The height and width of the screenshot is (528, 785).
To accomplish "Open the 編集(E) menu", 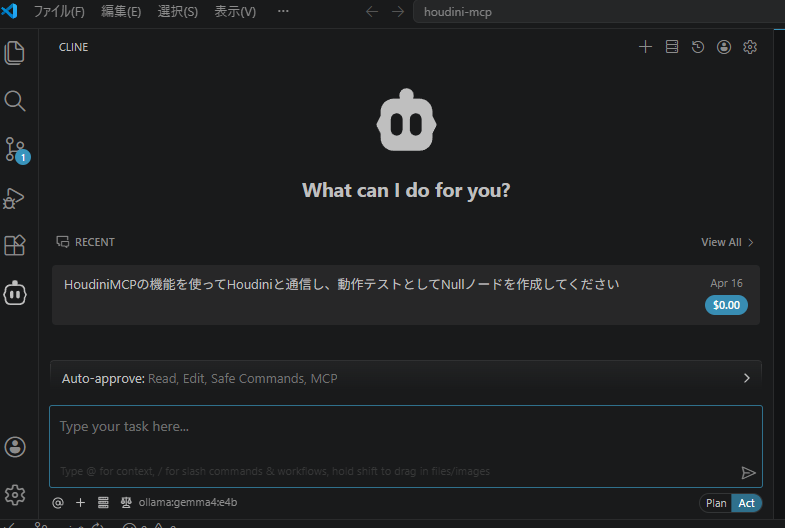I will pos(121,12).
